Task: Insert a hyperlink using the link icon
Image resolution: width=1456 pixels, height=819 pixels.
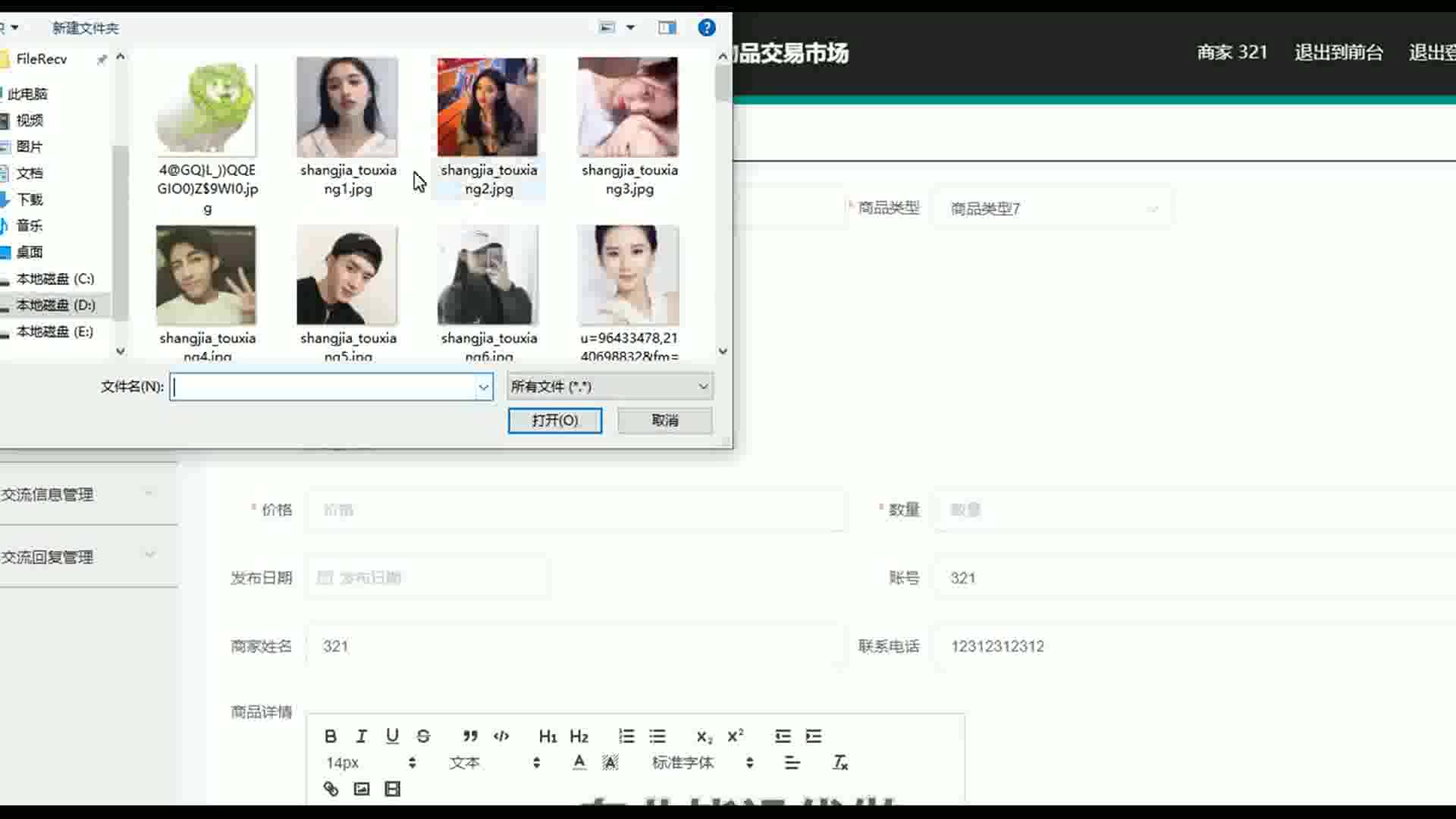Action: click(x=331, y=789)
